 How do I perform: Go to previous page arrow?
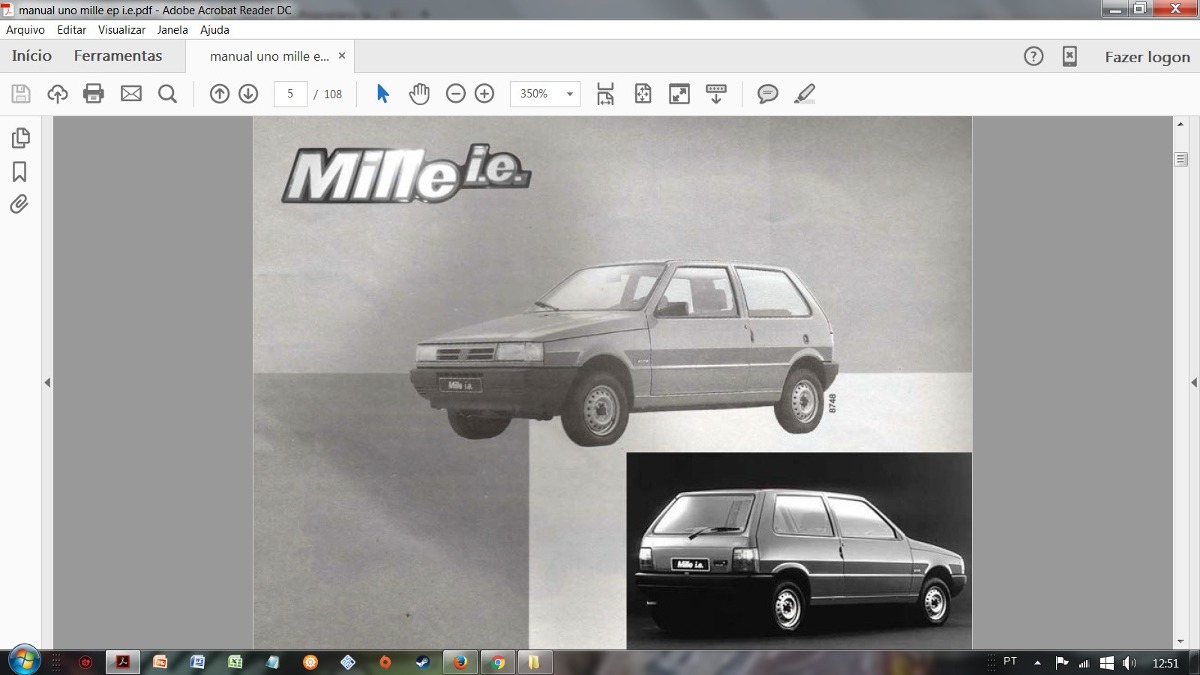pyautogui.click(x=219, y=94)
